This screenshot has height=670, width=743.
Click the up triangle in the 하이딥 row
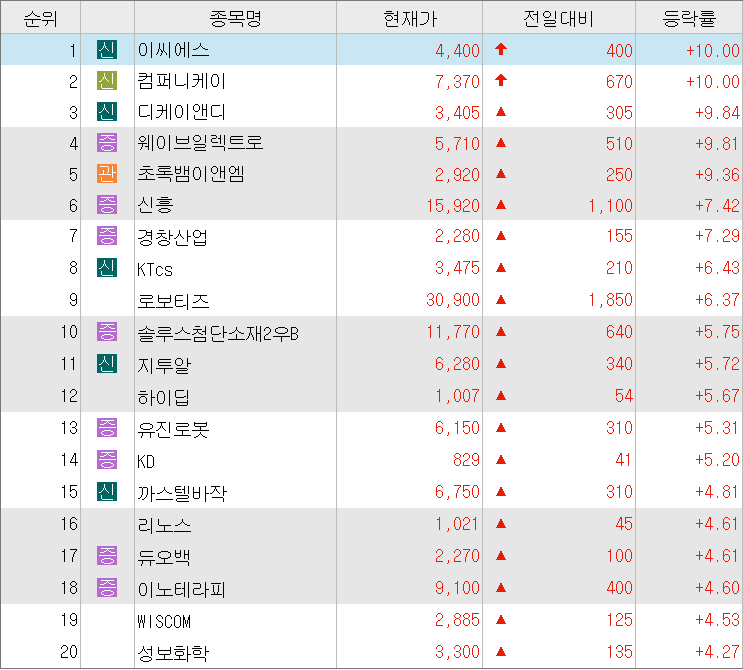pyautogui.click(x=501, y=396)
